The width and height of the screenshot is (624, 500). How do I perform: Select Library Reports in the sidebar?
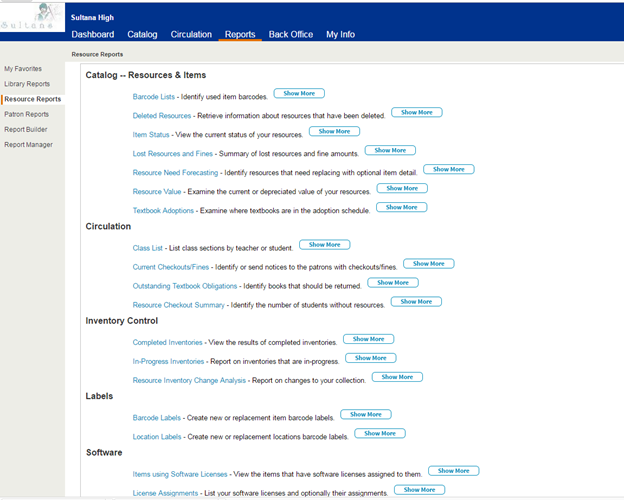tap(27, 84)
